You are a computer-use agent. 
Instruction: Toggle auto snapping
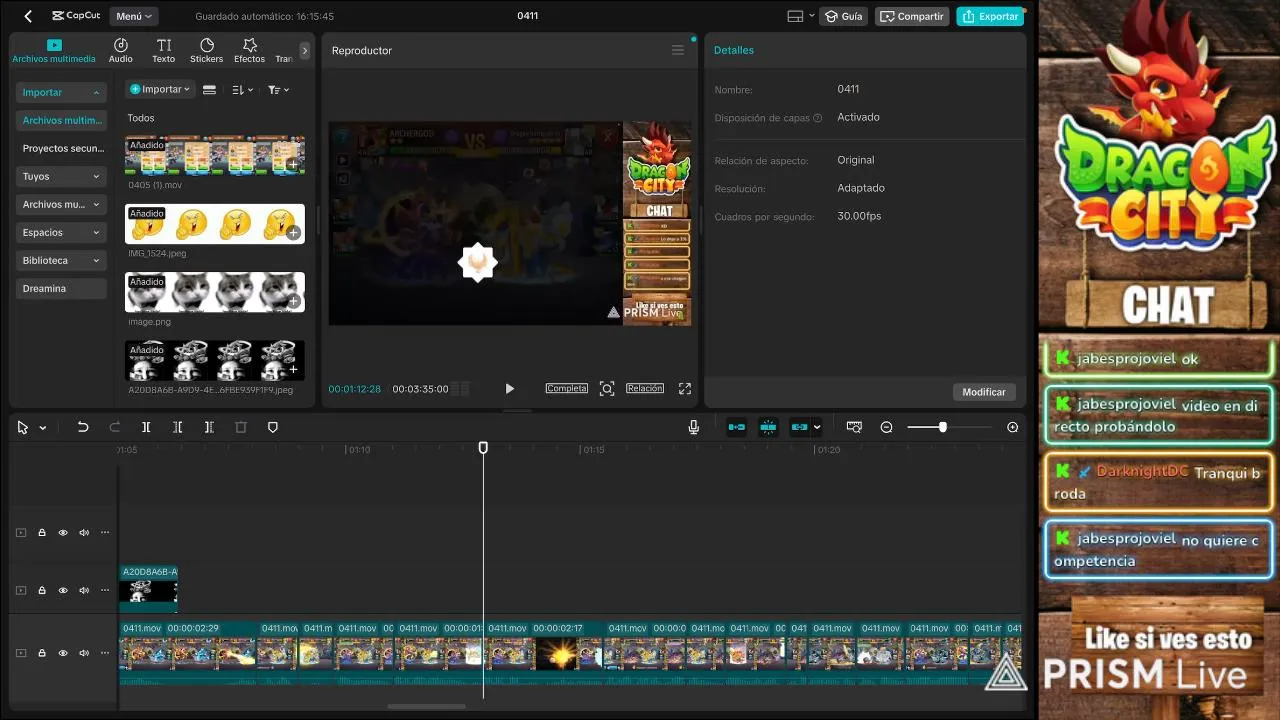tap(769, 427)
